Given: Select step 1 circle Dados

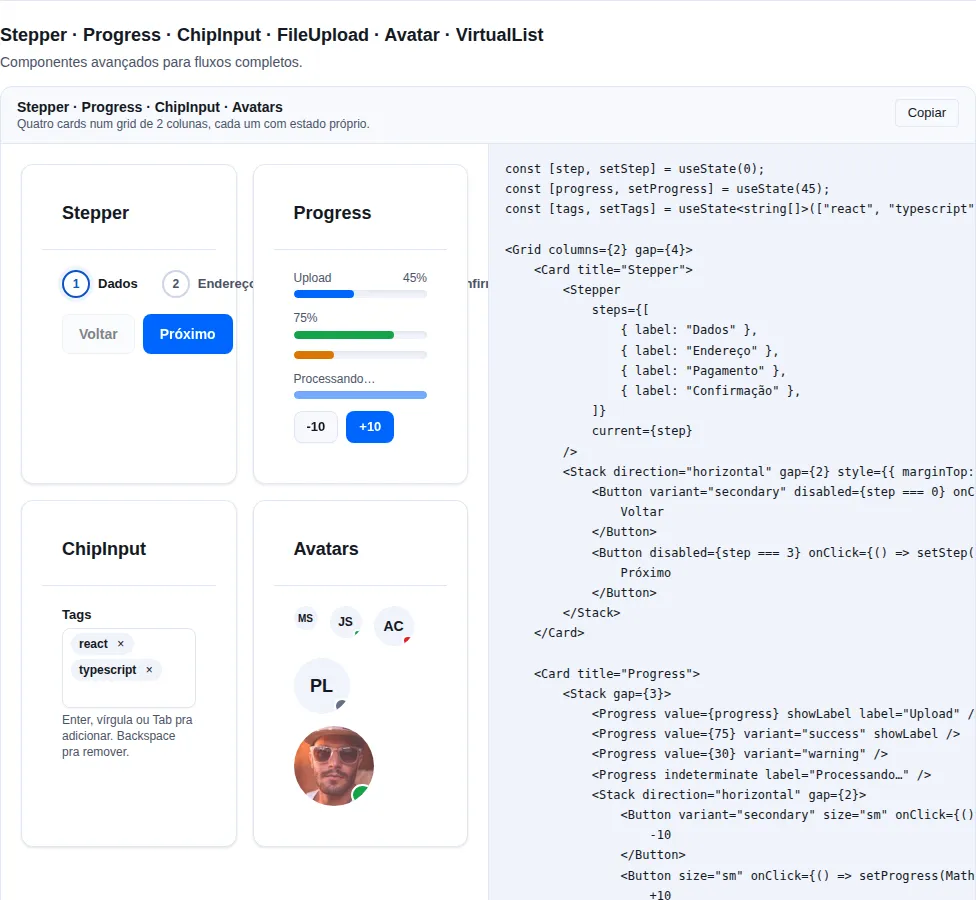Looking at the screenshot, I should point(76,284).
